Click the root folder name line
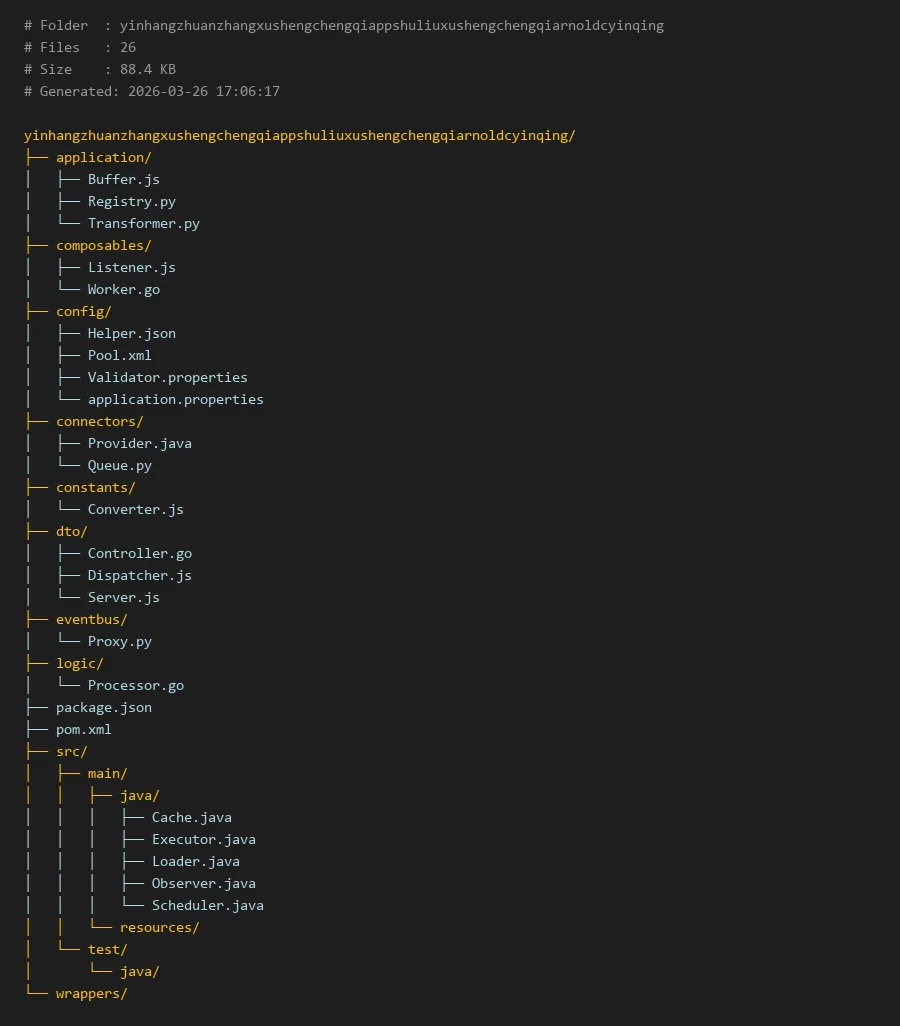Viewport: 900px width, 1026px height. (299, 135)
